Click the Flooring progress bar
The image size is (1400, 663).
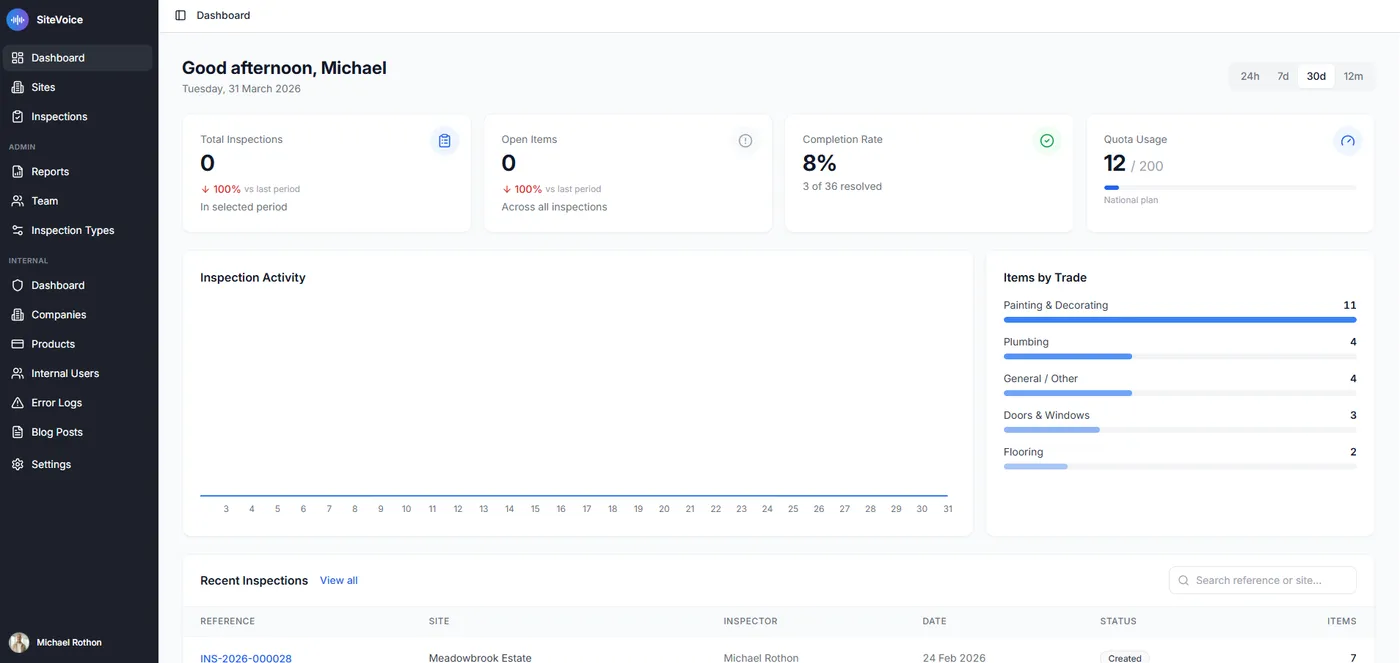click(x=1180, y=466)
